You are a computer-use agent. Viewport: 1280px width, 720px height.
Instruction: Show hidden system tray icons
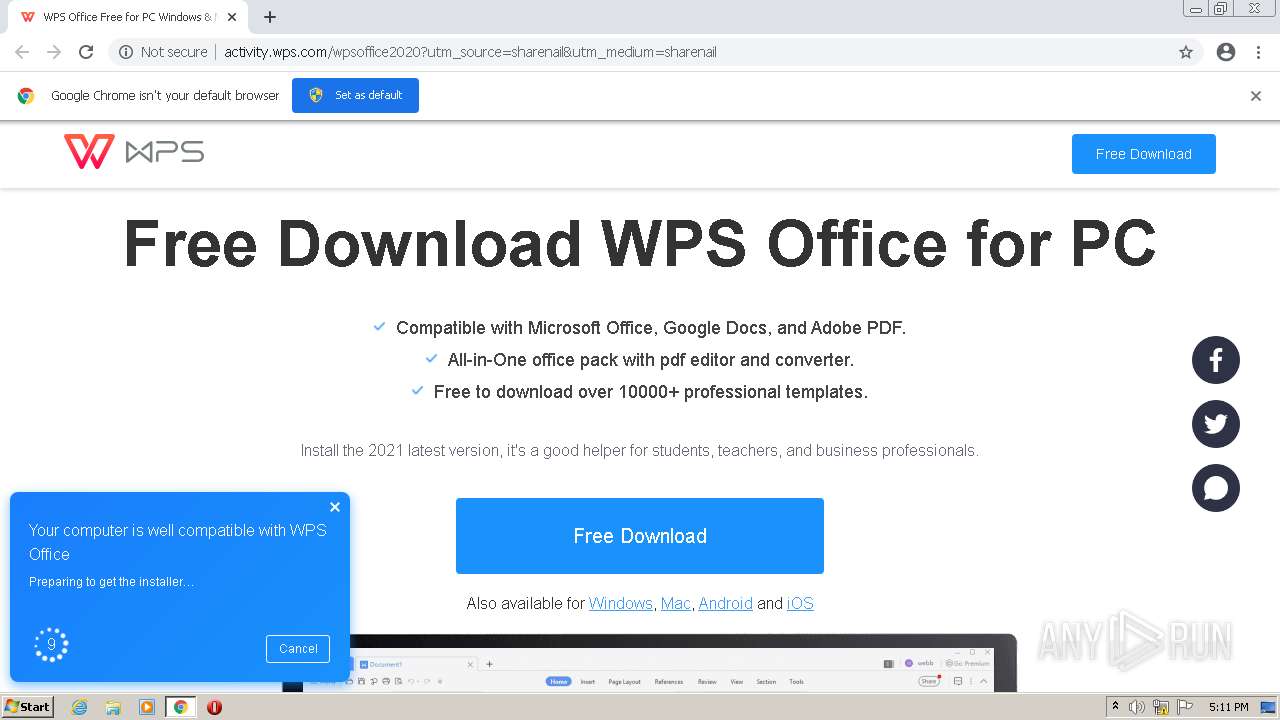pyautogui.click(x=1115, y=707)
